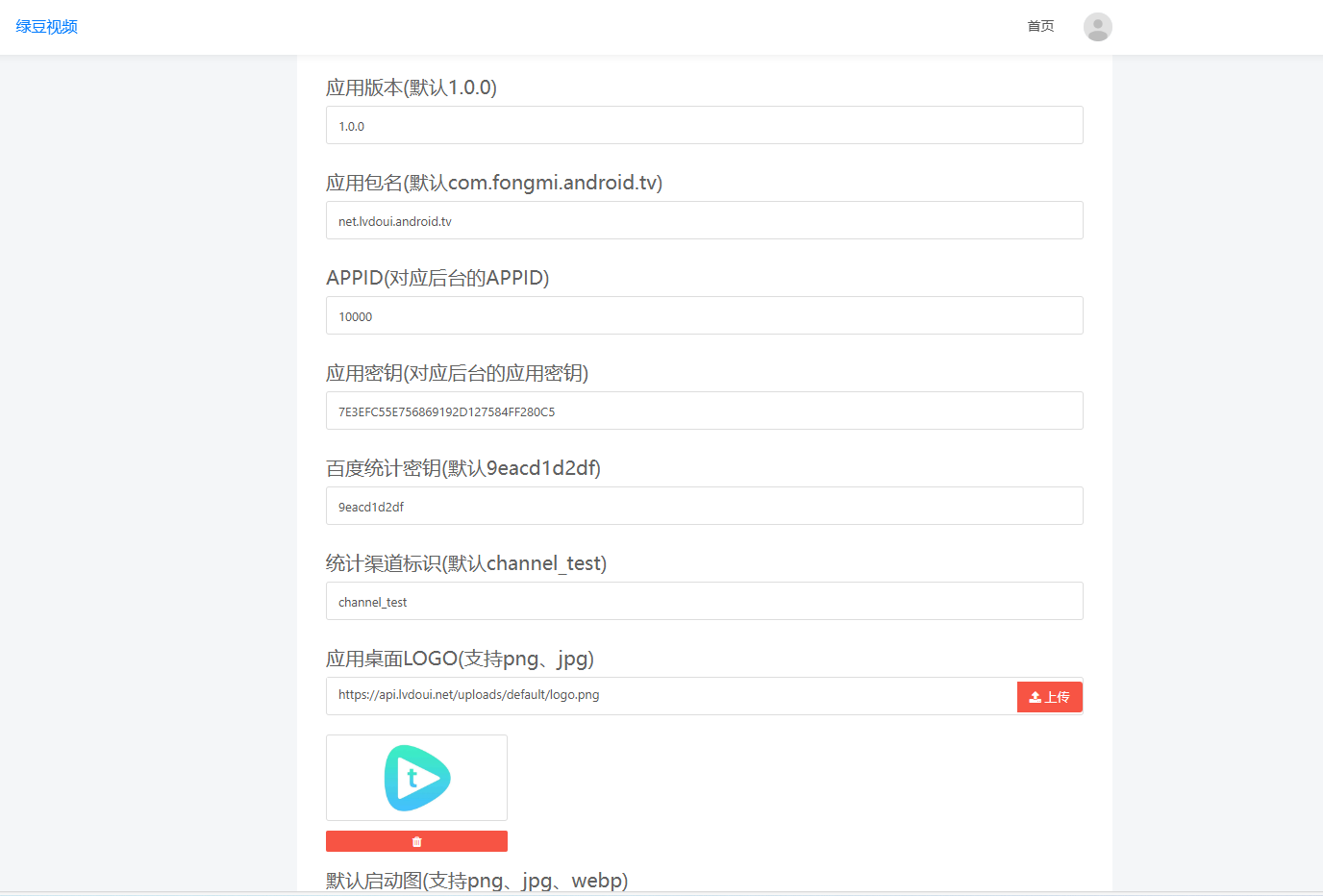Viewport: 1323px width, 896px height.
Task: Click the user avatar icon in the top bar
Action: click(x=1097, y=27)
